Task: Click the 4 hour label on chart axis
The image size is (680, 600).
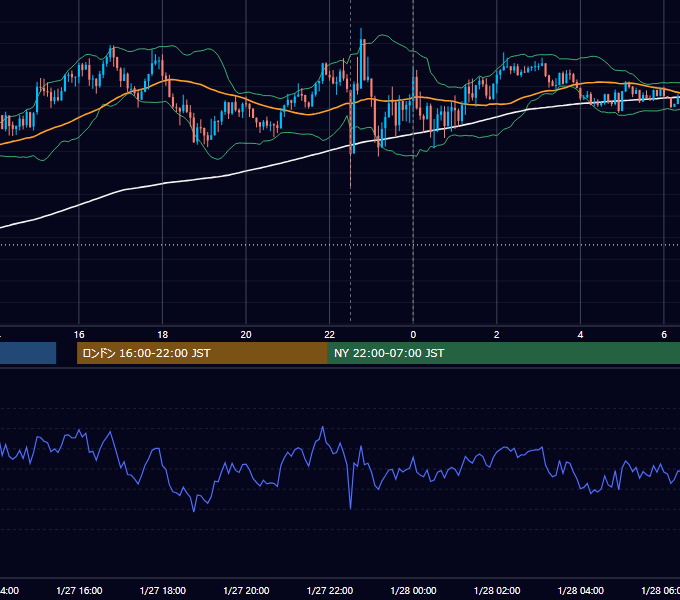Action: (x=580, y=335)
